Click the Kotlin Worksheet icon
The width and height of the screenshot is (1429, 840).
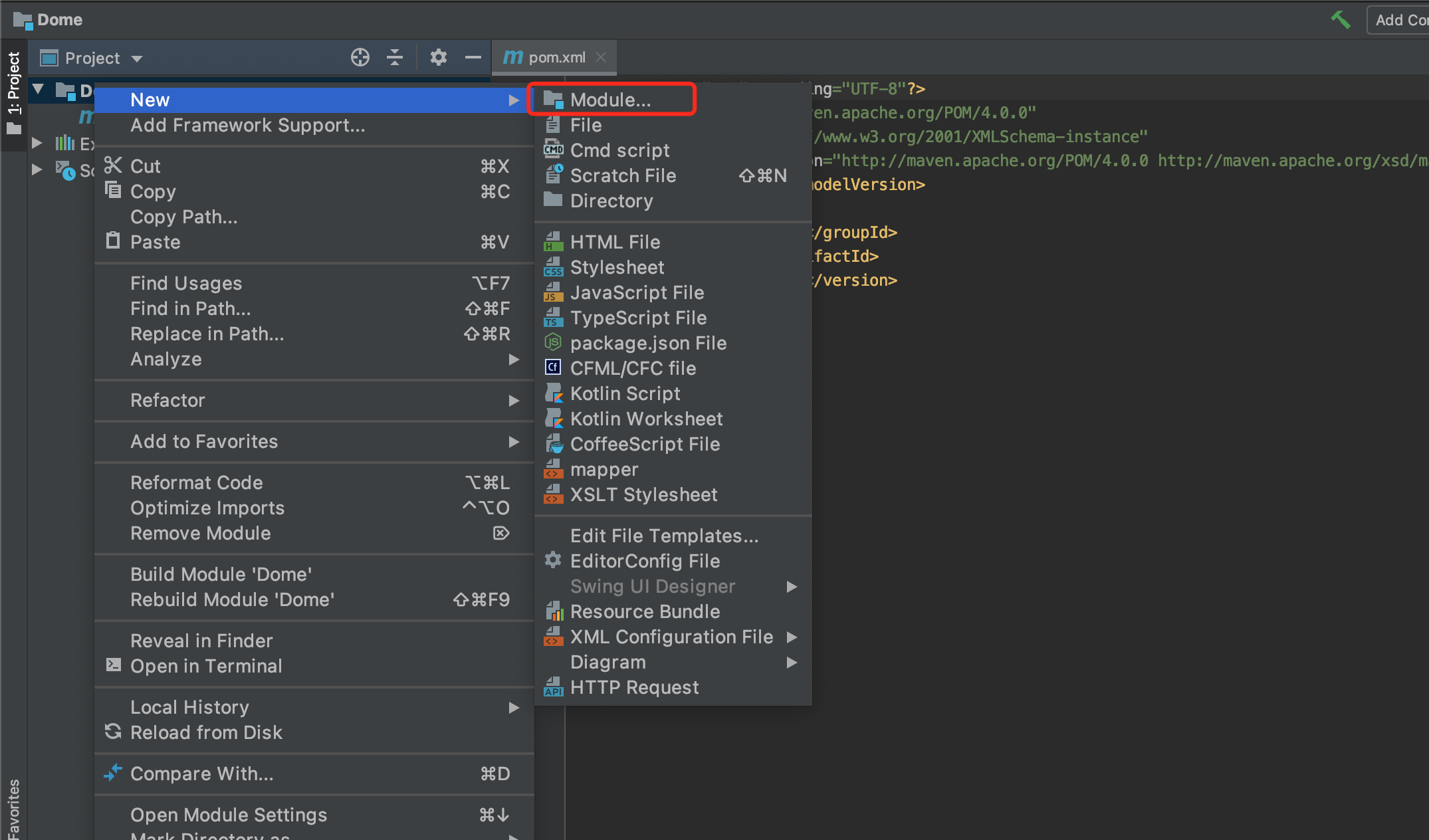pyautogui.click(x=553, y=418)
